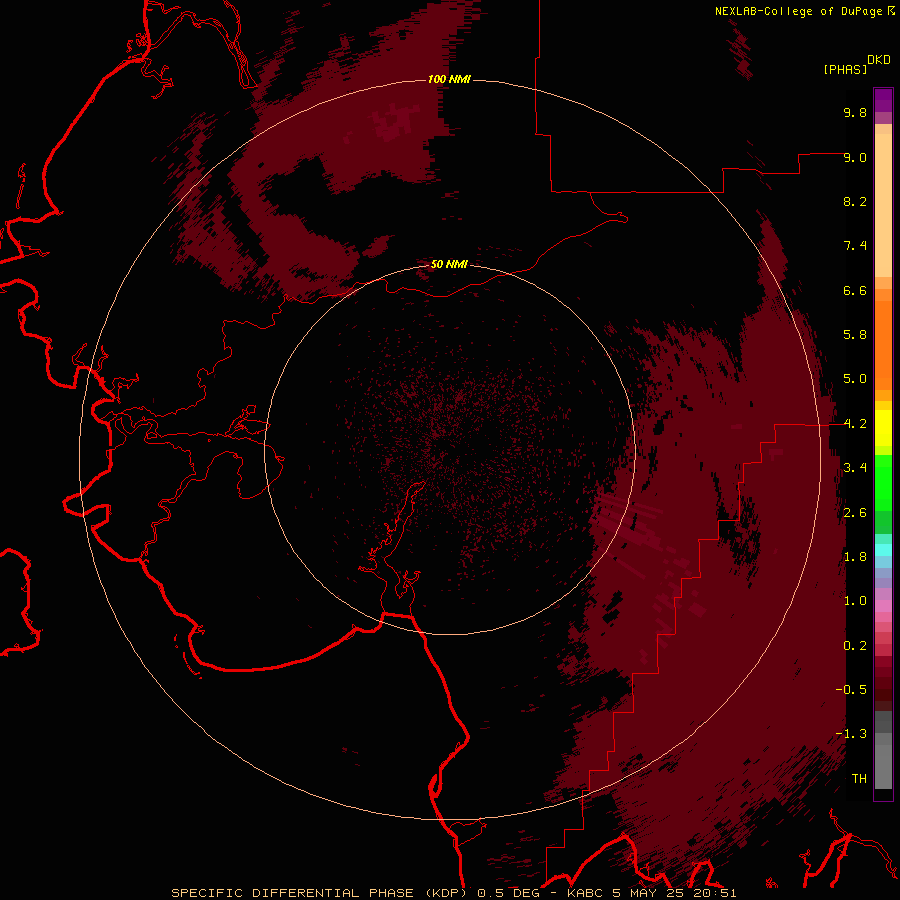Click the 5 MAY 25 date text
This screenshot has width=900, height=900.
click(x=648, y=893)
